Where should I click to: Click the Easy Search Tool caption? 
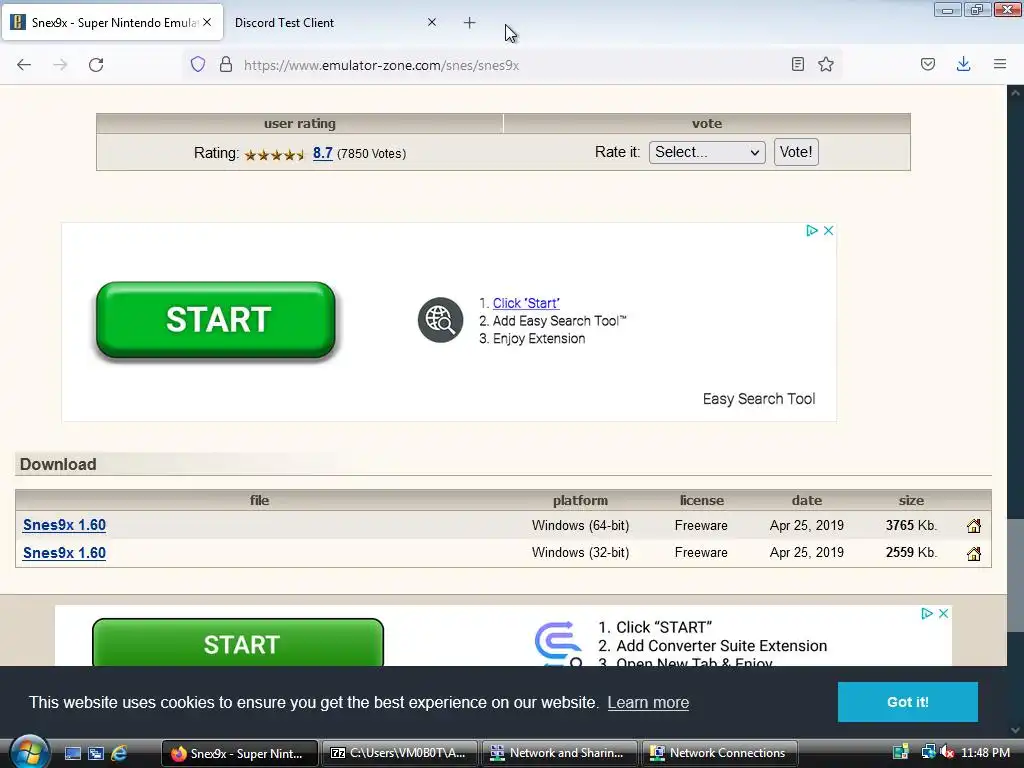click(x=759, y=399)
